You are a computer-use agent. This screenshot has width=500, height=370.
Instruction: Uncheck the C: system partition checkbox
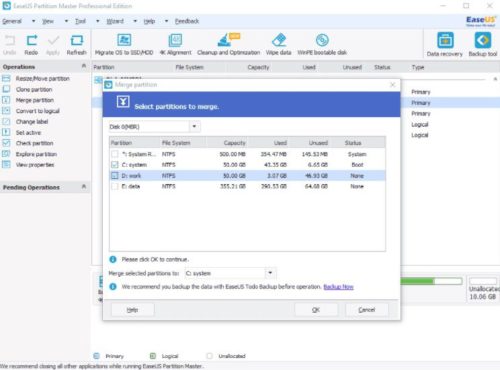click(x=115, y=165)
